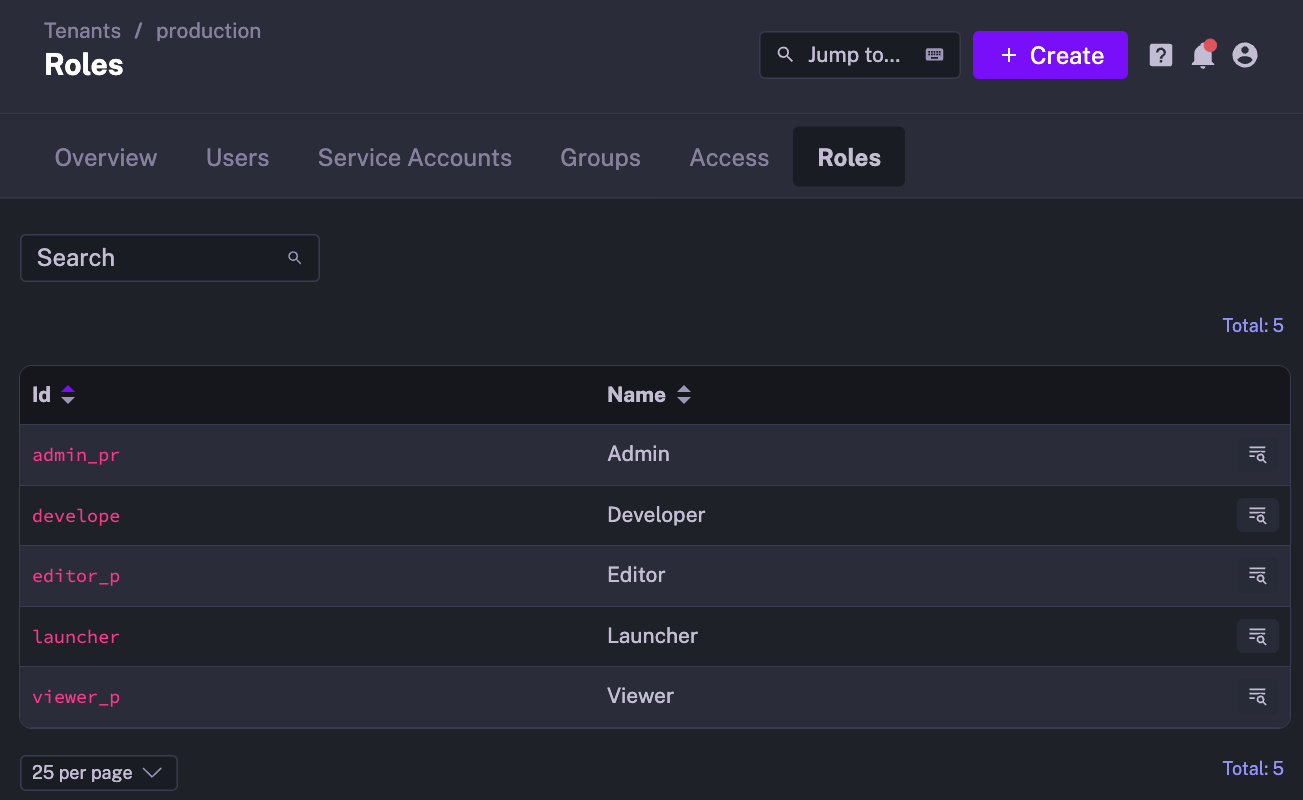Switch to the Users tab
The height and width of the screenshot is (800, 1303).
[237, 158]
